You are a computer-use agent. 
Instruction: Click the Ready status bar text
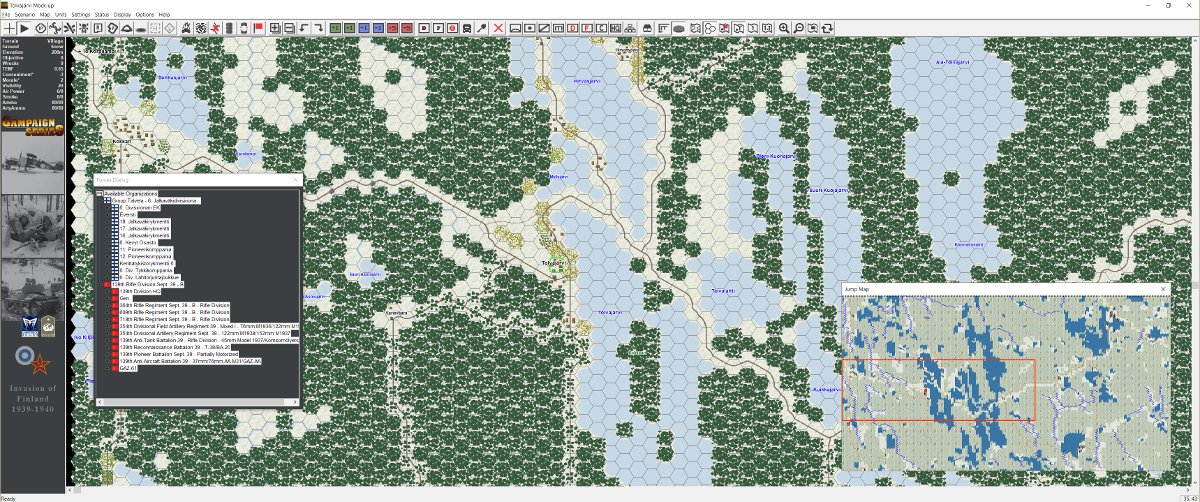8,497
